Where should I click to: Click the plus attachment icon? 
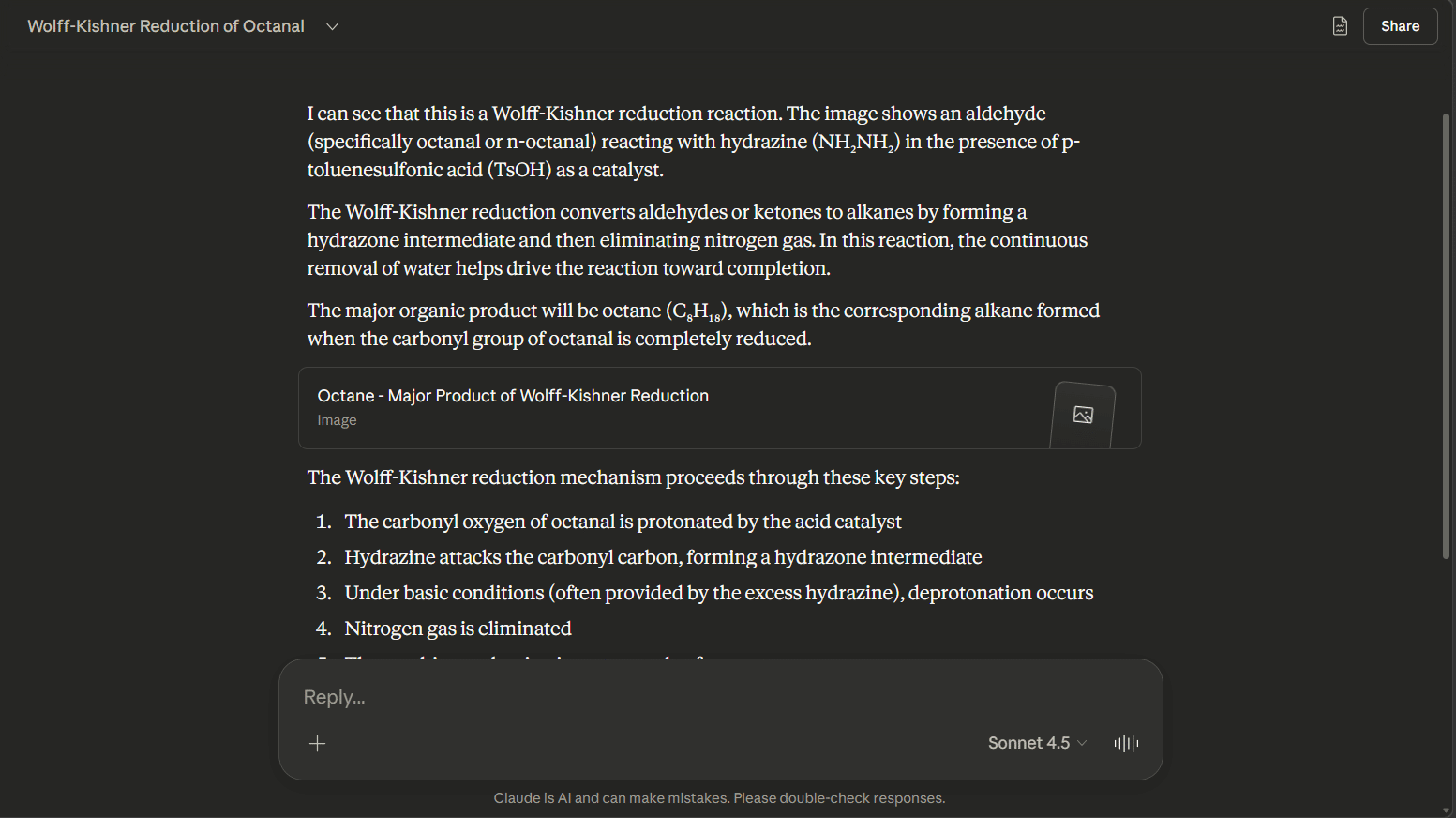(x=318, y=744)
